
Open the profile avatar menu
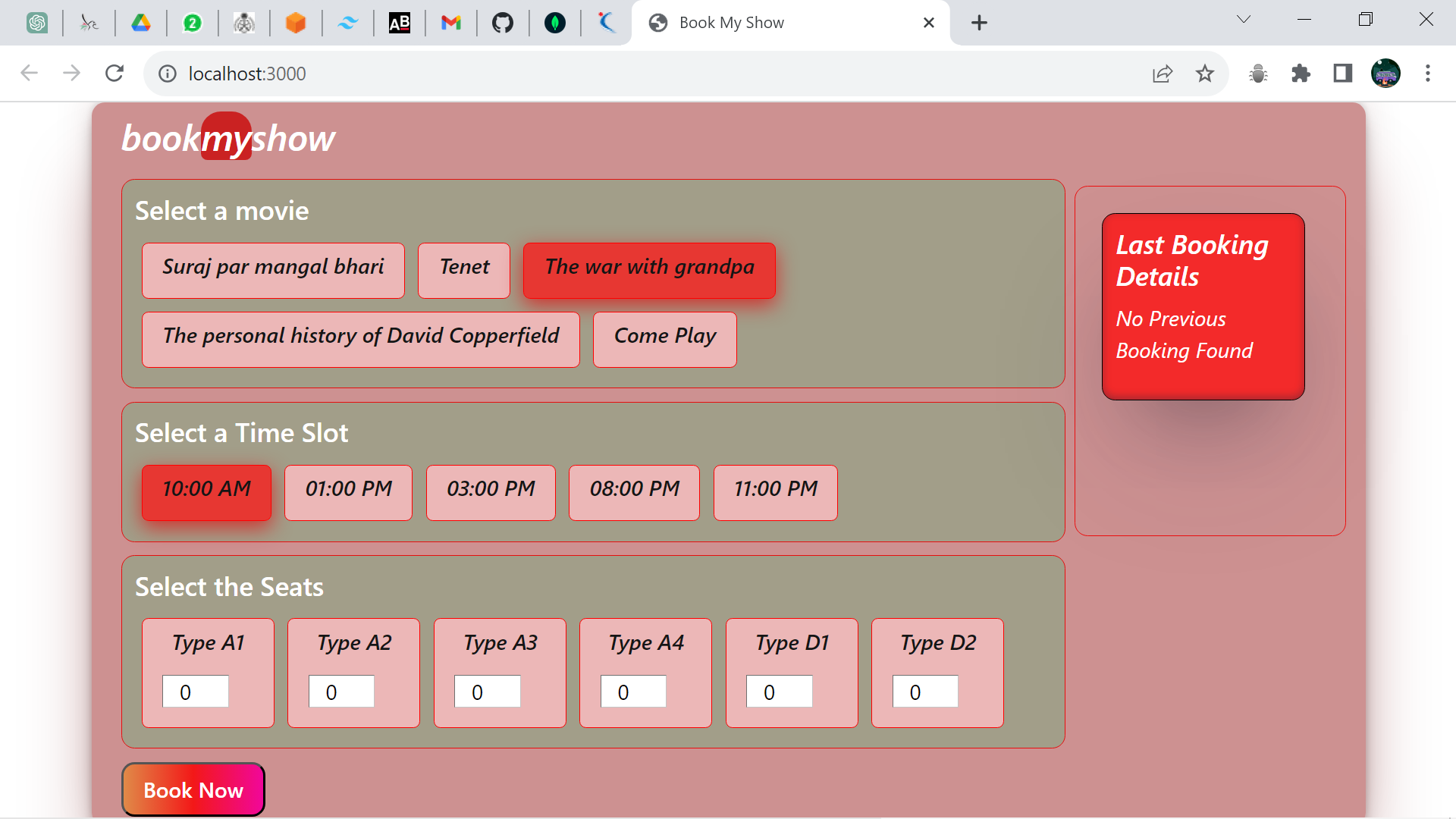click(x=1385, y=74)
